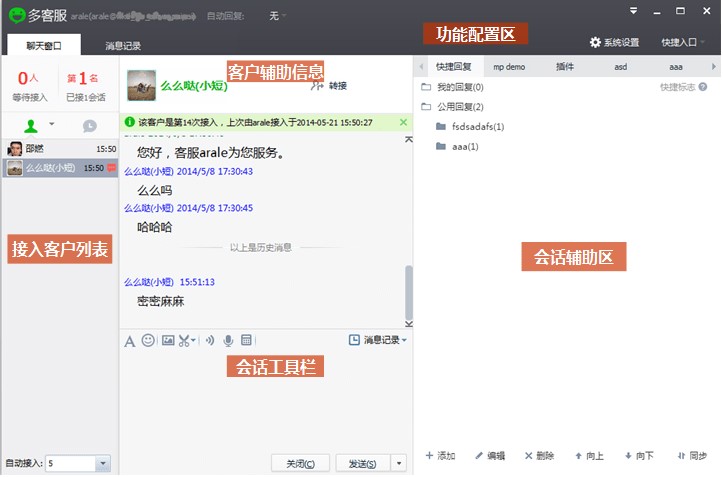Viewport: 723px width, 477px height.
Task: Open the emoji smiley picker
Action: (x=148, y=341)
